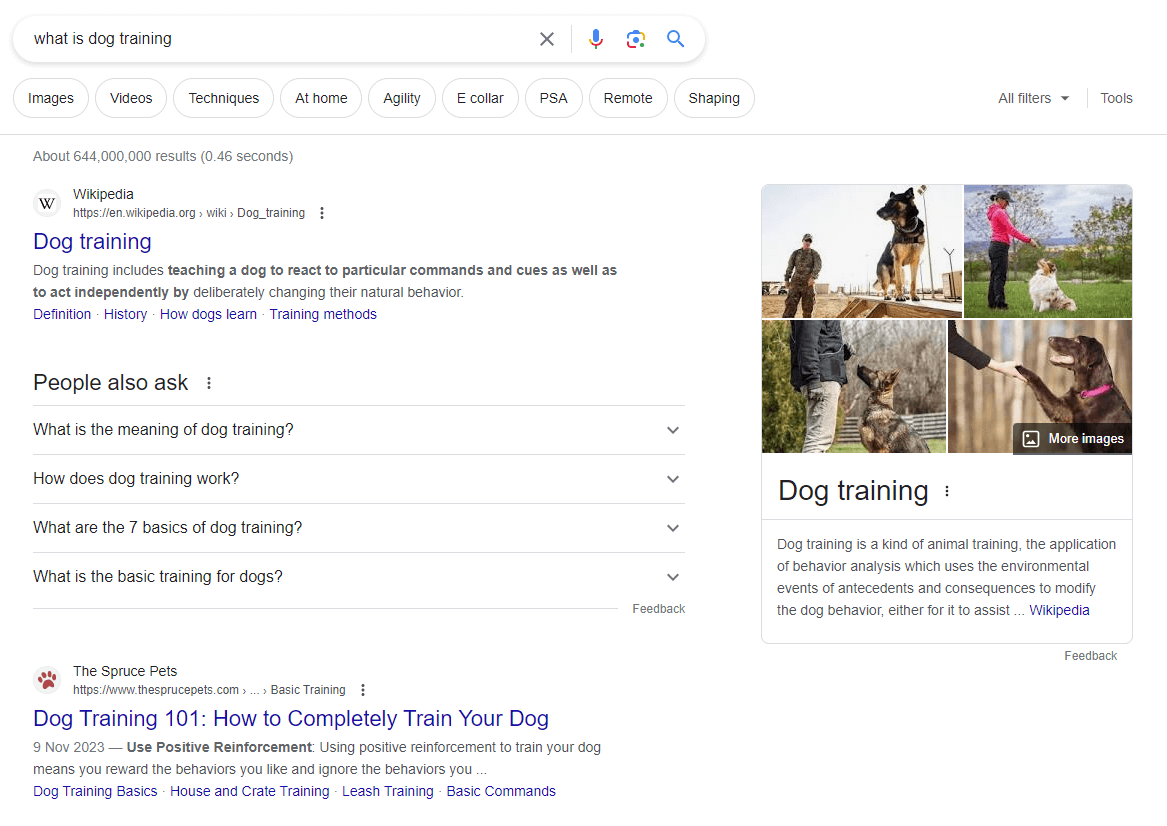Select the E collar filter chip
This screenshot has height=826, width=1167.
click(480, 98)
